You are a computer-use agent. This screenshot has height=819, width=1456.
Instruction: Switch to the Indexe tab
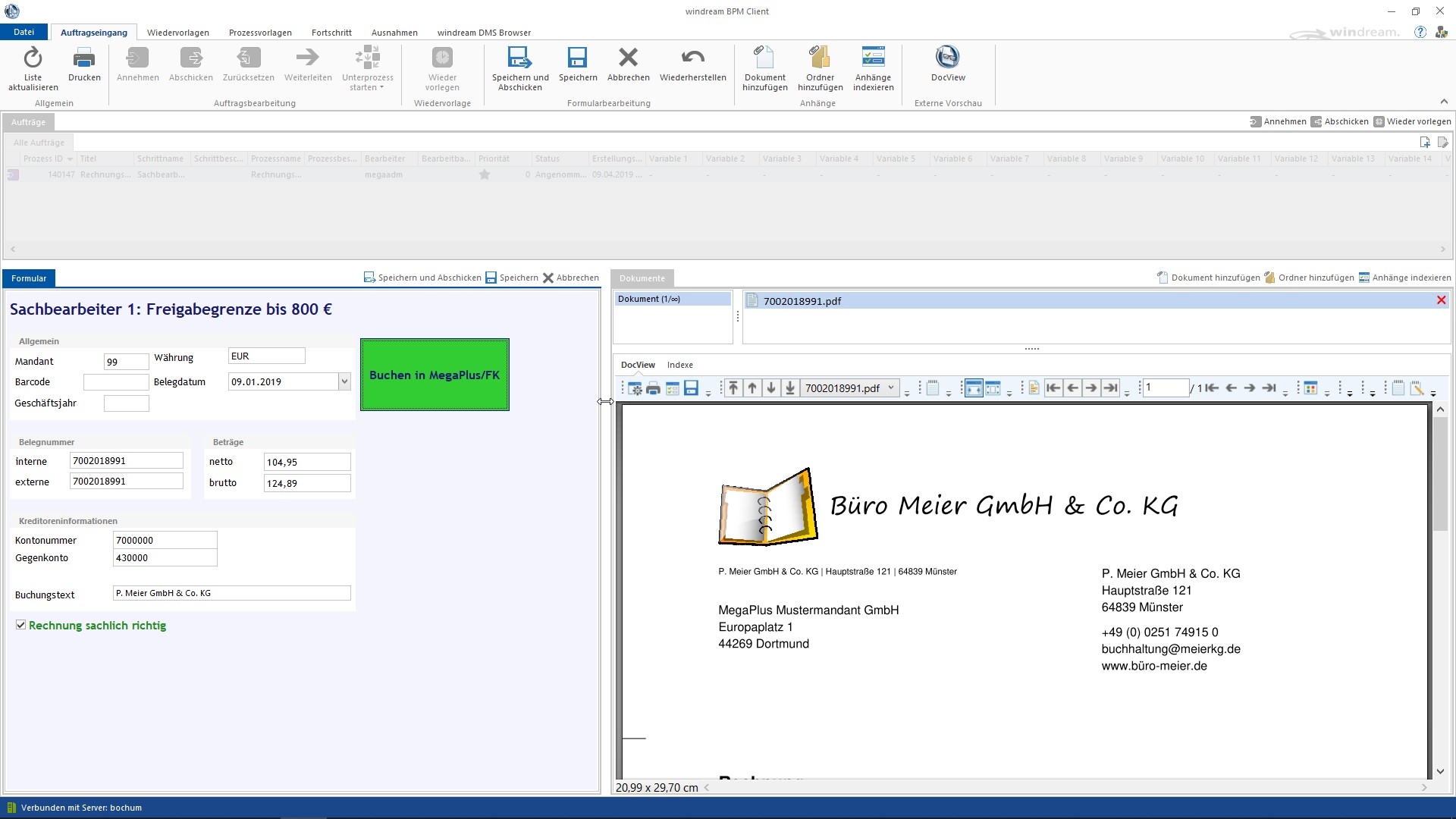679,365
